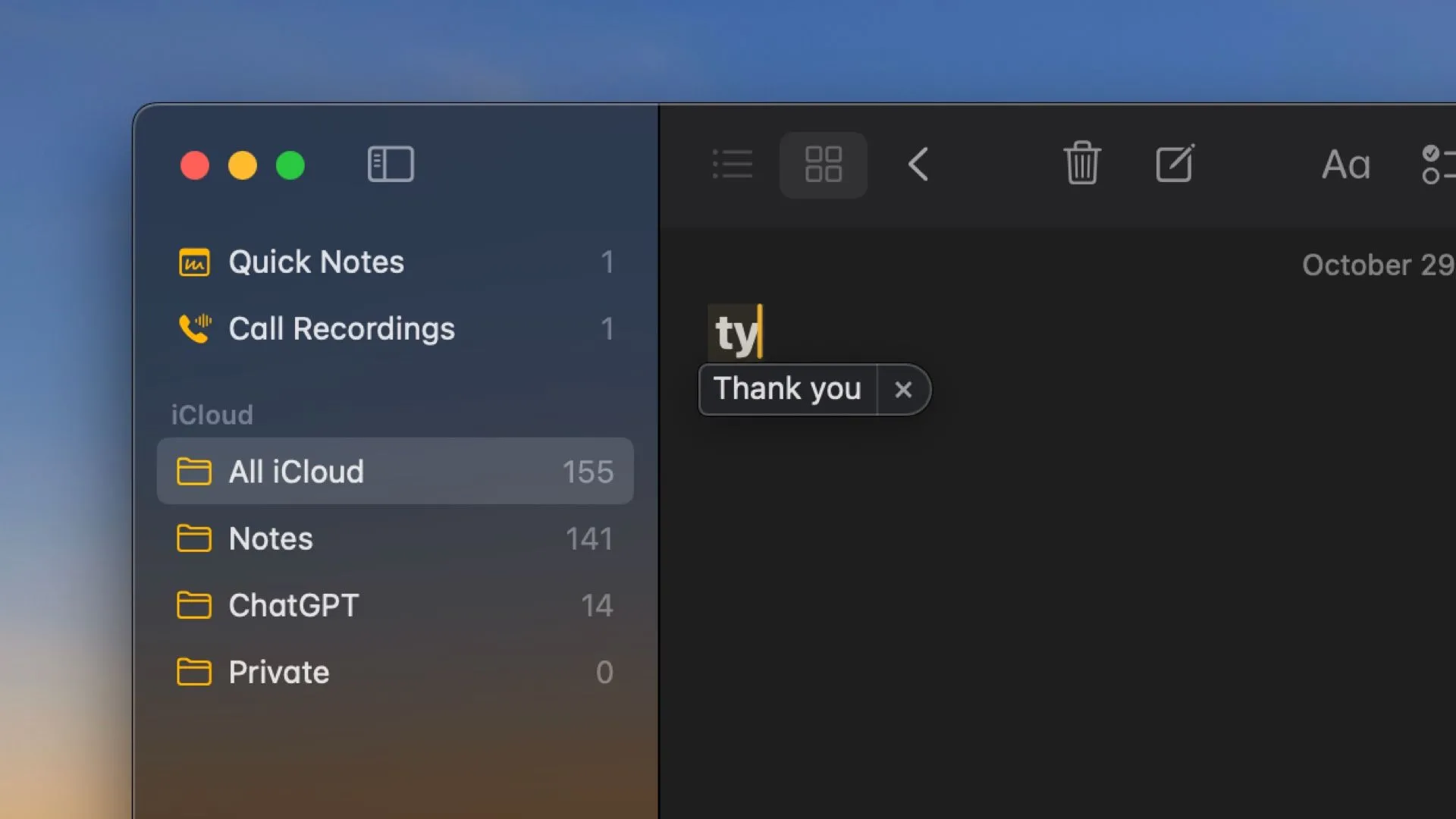
Task: Click the "ty" note title text
Action: (736, 332)
